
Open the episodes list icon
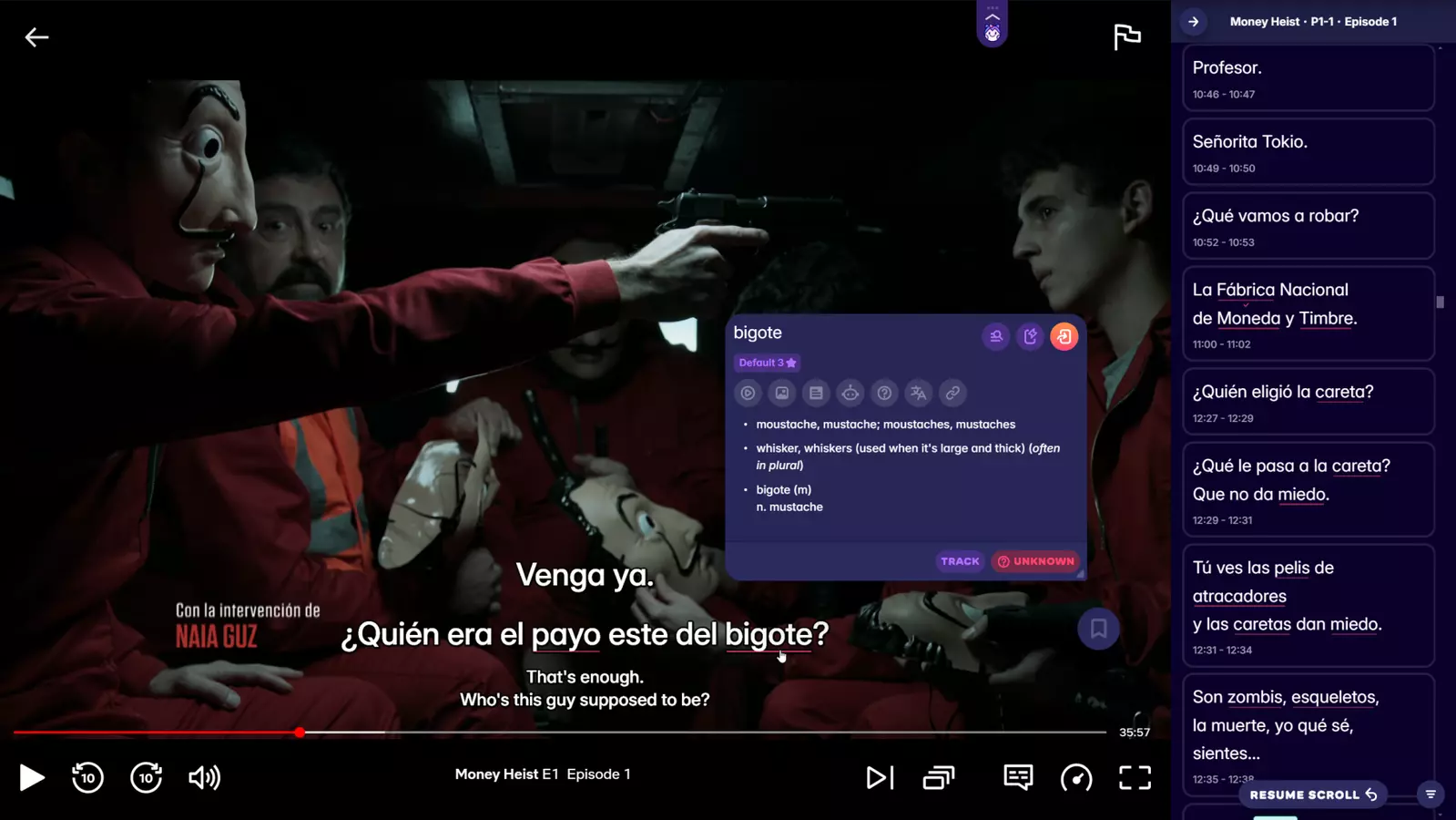[939, 777]
